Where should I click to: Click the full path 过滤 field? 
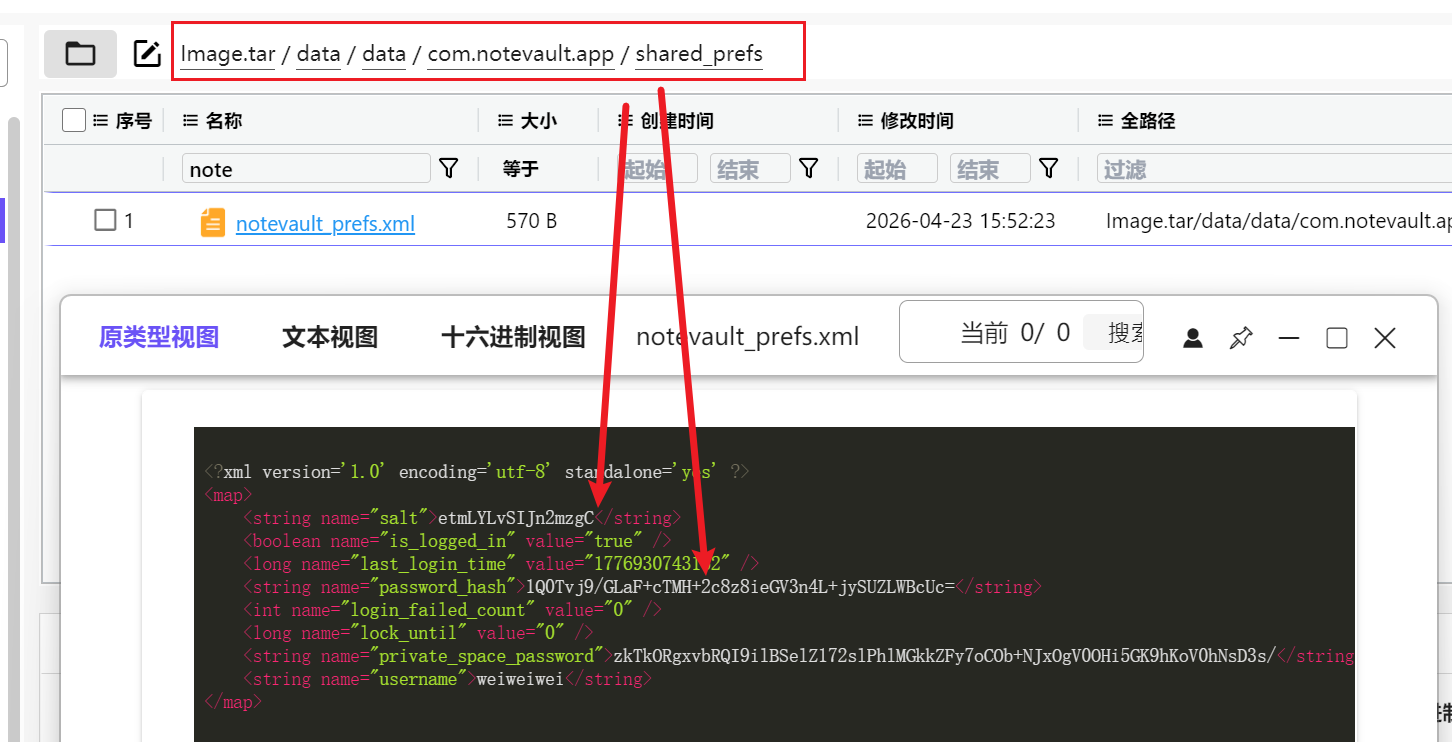[1274, 168]
